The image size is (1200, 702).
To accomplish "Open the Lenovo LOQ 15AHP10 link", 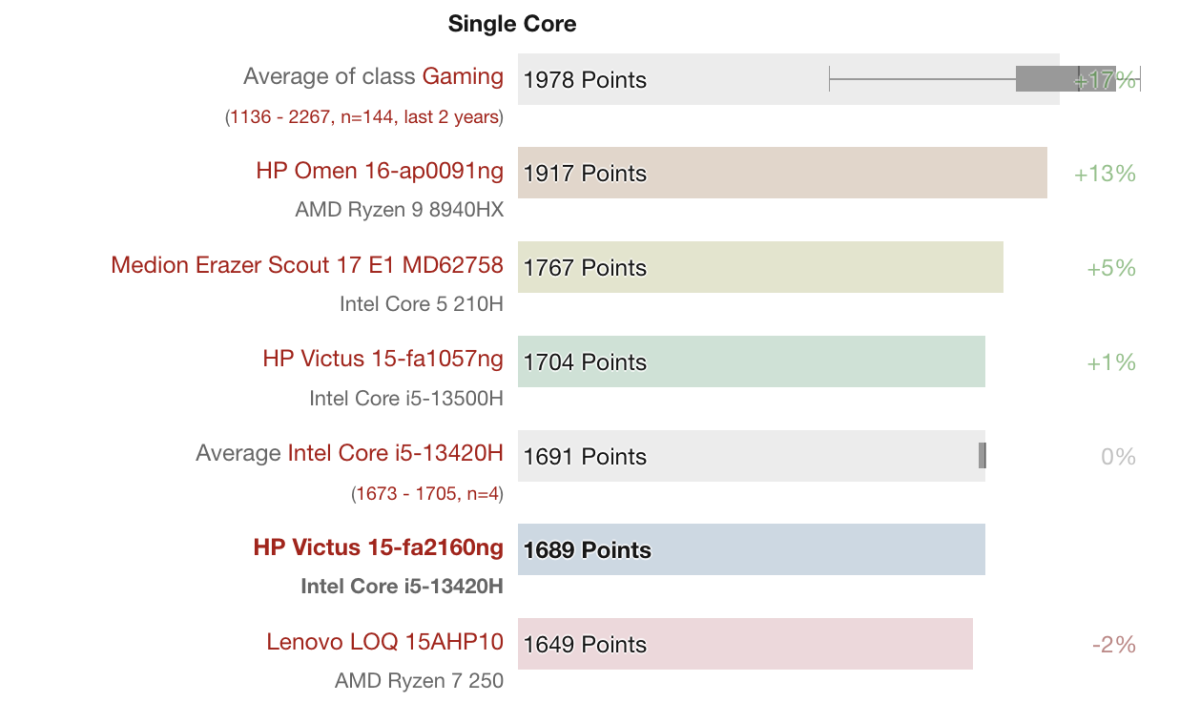I will pyautogui.click(x=384, y=642).
